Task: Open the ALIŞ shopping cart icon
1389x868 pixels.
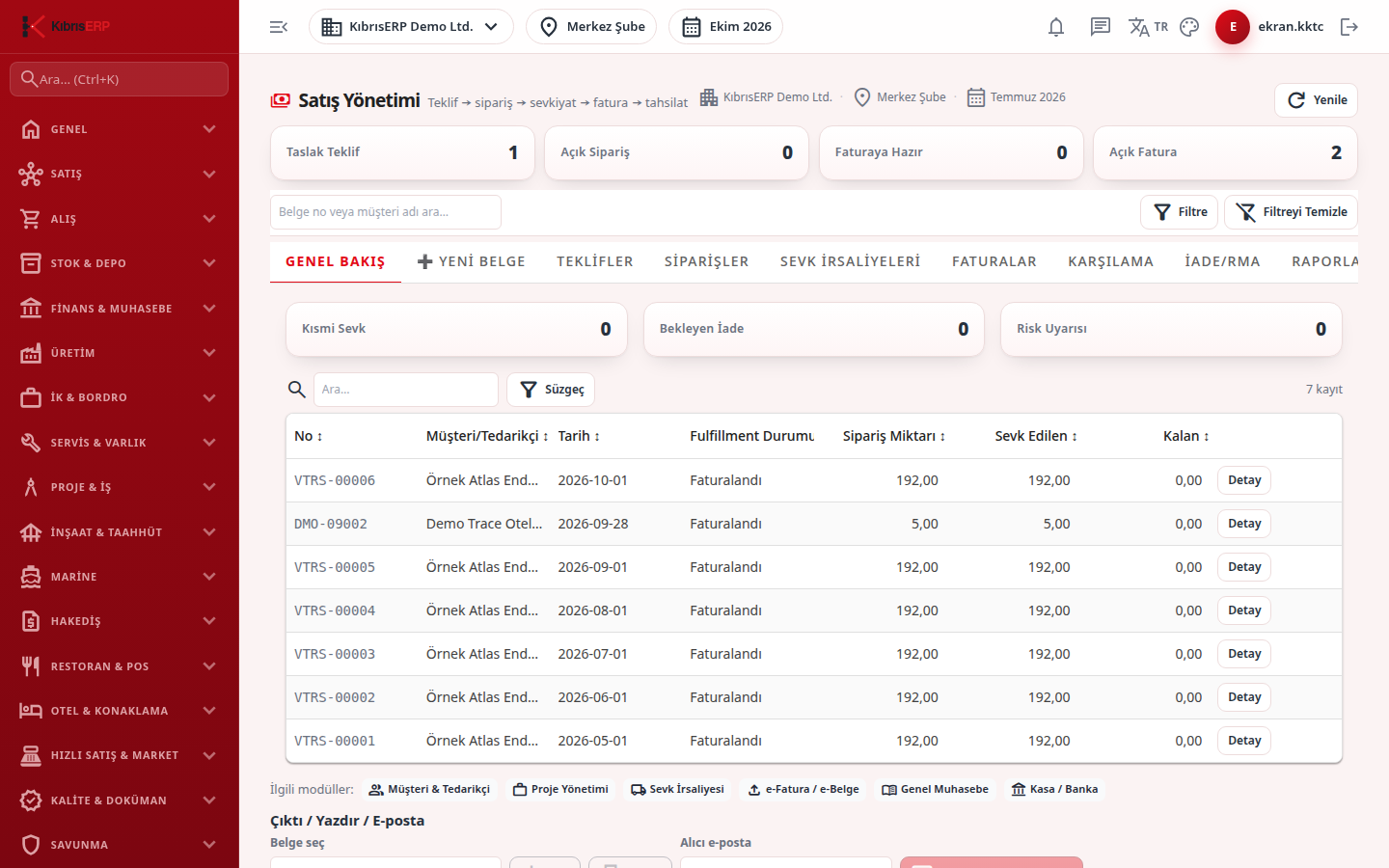Action: click(31, 219)
